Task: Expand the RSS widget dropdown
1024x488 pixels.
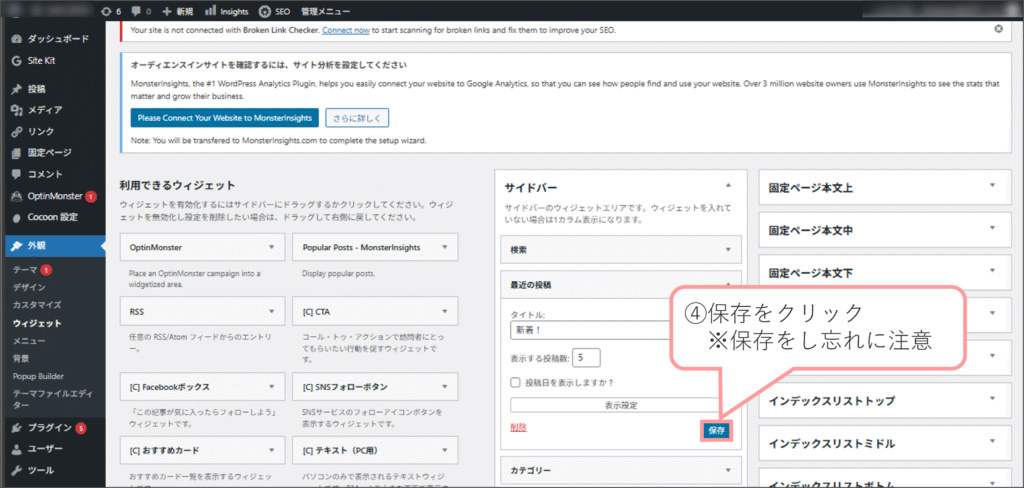Action: click(x=271, y=311)
